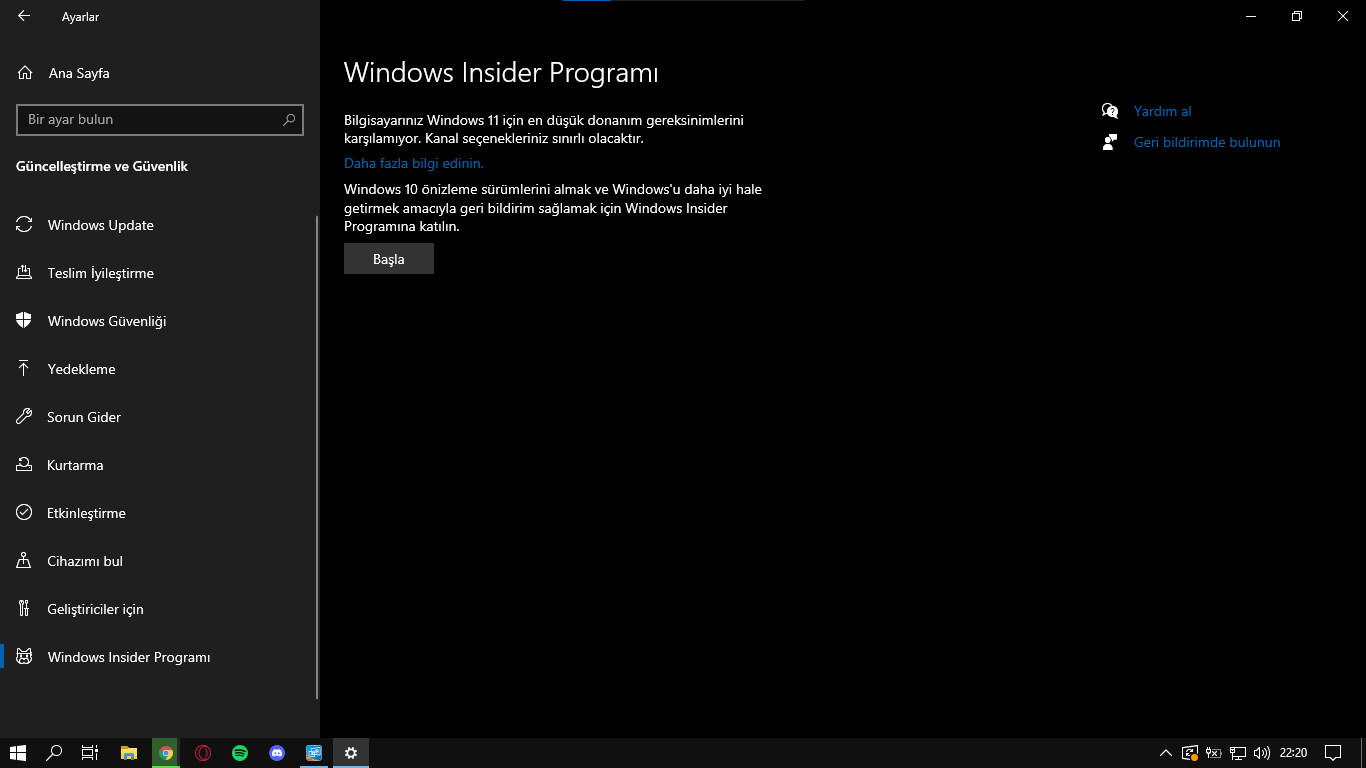Click the sidebar vertical scrollbar

pyautogui.click(x=317, y=457)
